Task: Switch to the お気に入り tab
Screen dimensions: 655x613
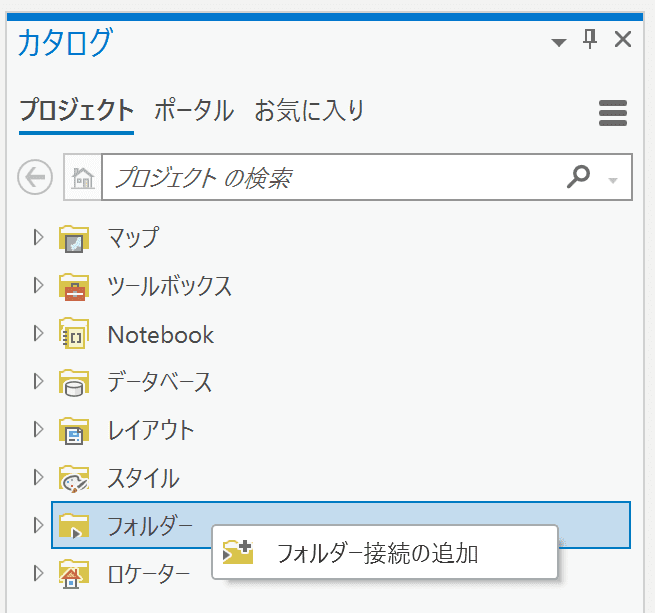Action: tap(310, 111)
